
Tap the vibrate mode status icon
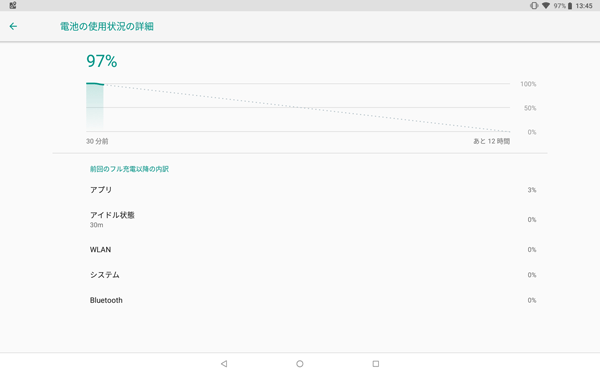pyautogui.click(x=534, y=6)
